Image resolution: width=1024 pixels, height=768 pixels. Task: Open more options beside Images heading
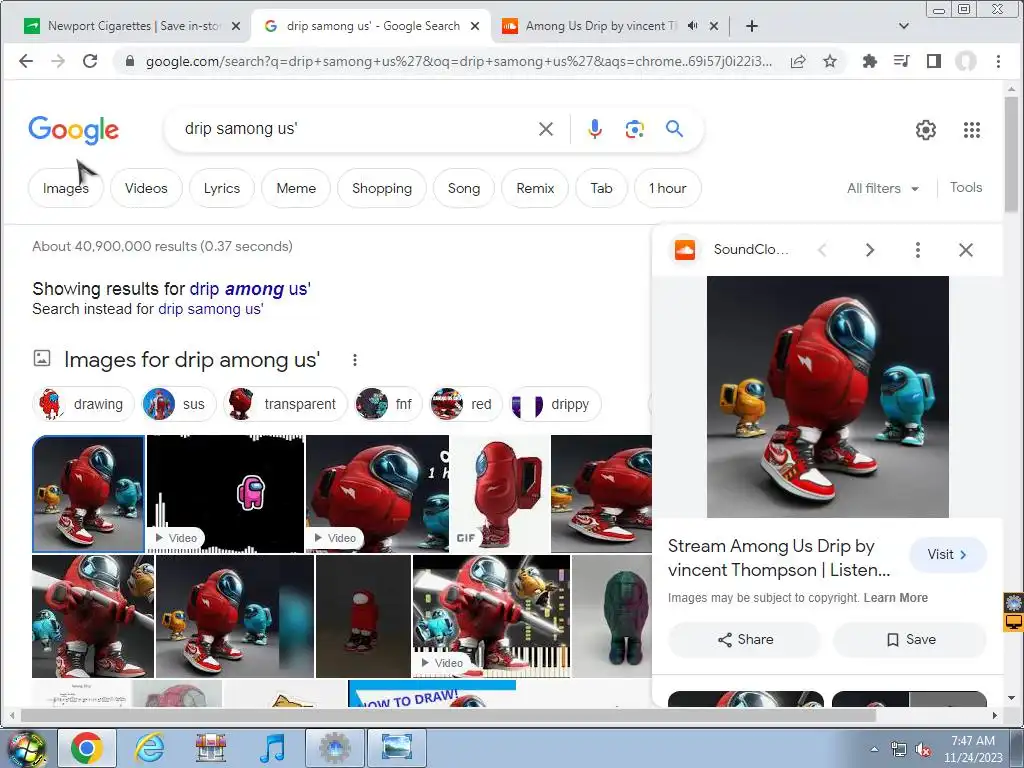point(355,360)
